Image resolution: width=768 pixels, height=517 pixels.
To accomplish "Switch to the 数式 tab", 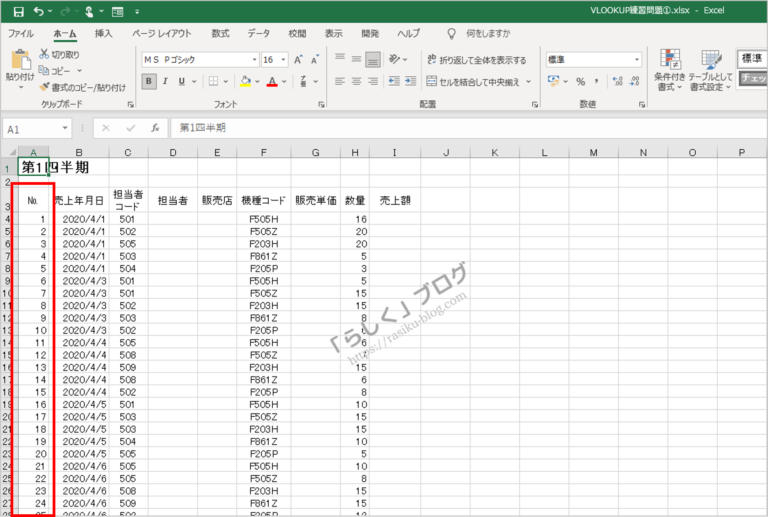I will 220,34.
